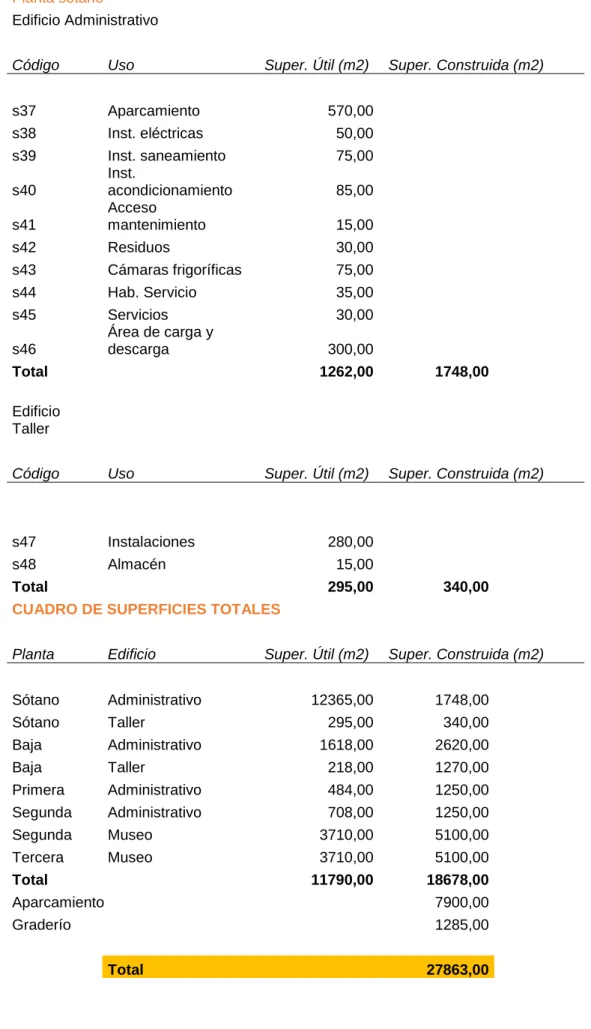Click the Aparcamiento 7900,00 value

click(x=462, y=902)
